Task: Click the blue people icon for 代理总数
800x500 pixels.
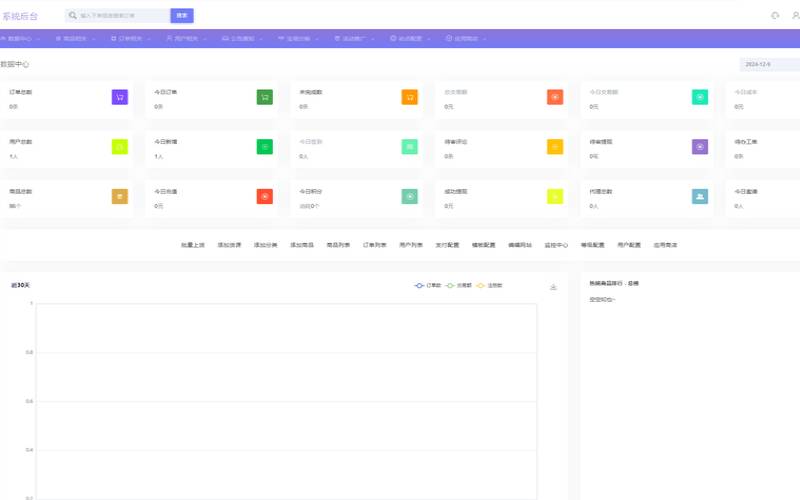Action: pos(700,196)
